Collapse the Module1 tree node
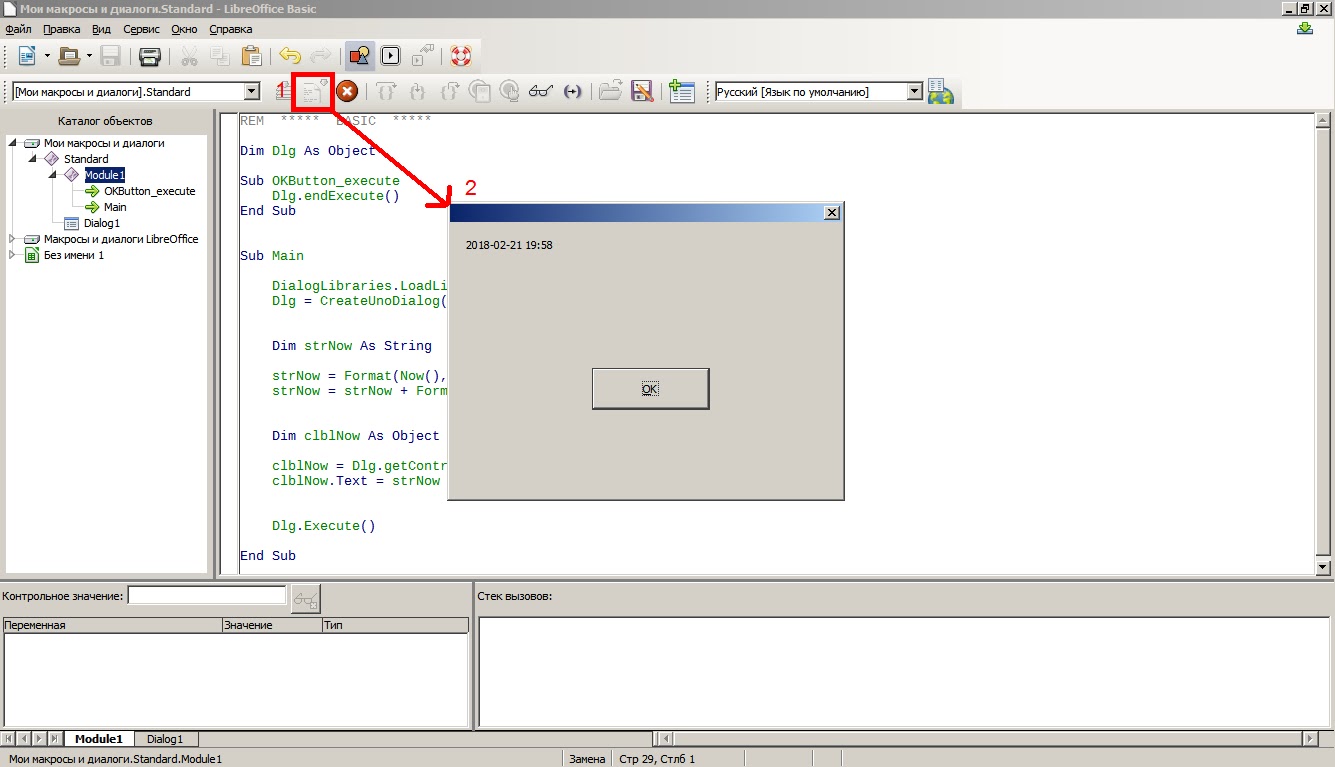The height and width of the screenshot is (767, 1335). [53, 175]
